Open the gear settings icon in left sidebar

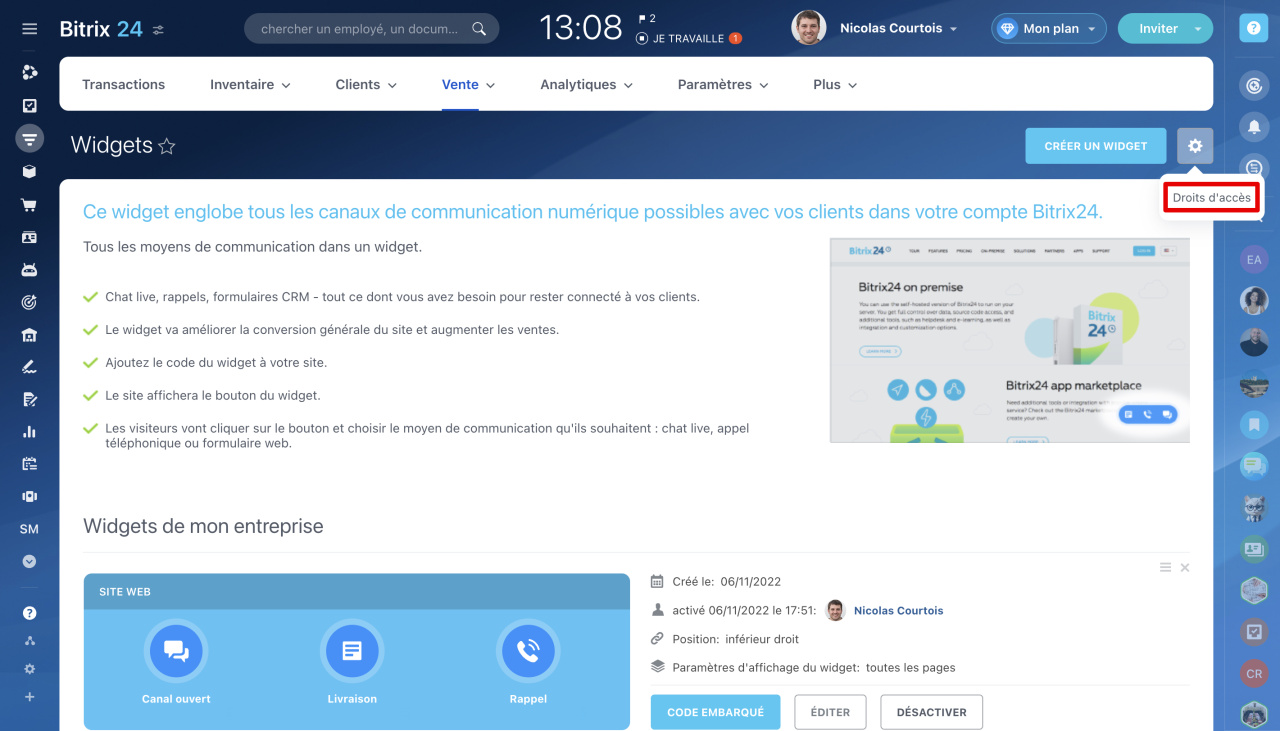29,669
